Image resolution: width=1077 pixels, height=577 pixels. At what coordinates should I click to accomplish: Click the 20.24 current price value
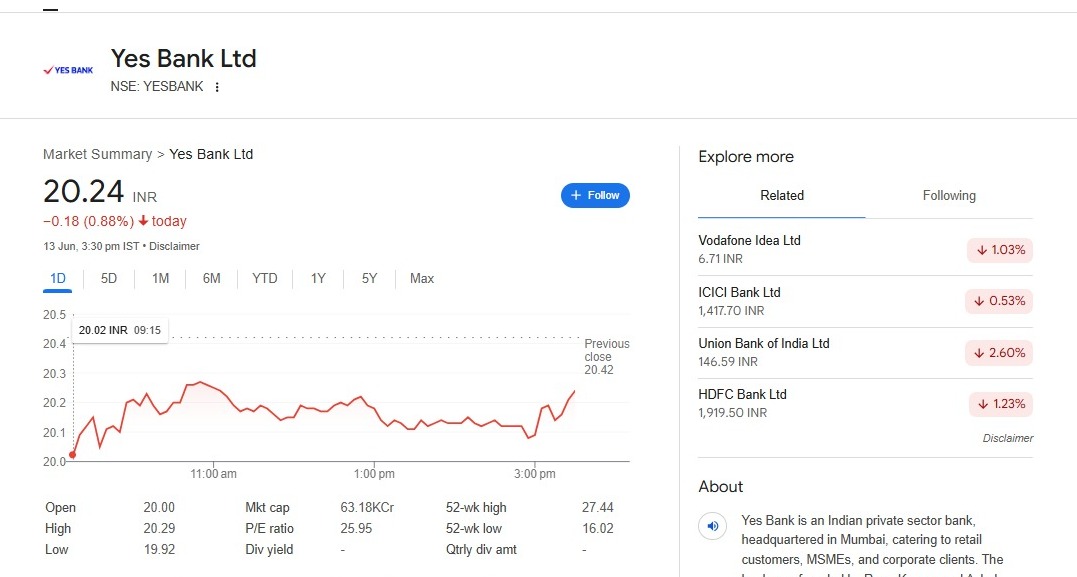[83, 192]
